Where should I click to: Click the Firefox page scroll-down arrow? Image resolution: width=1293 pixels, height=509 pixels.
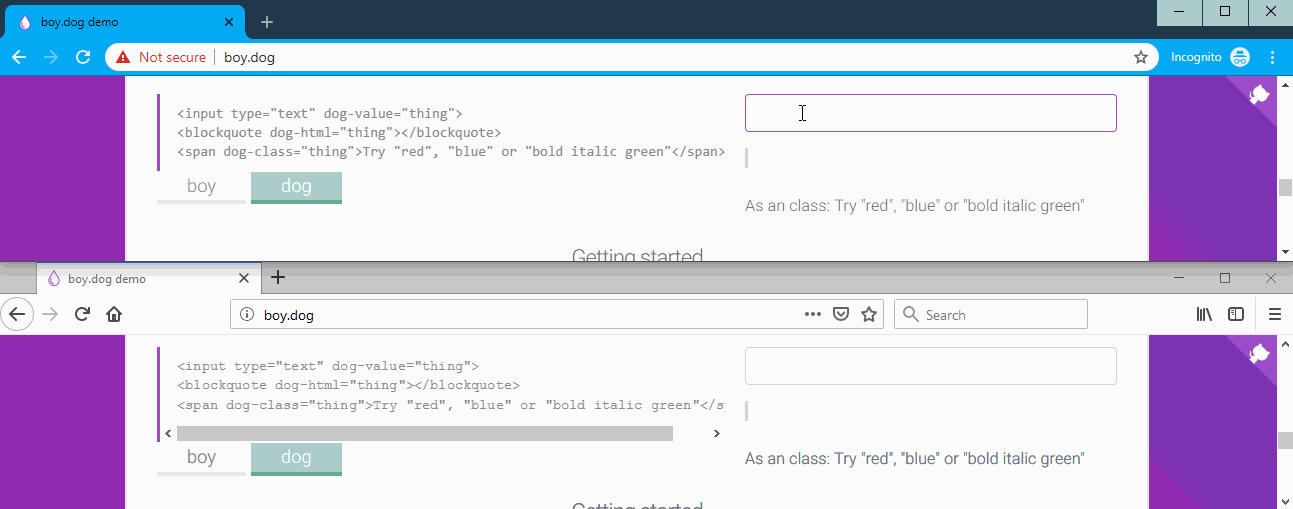tap(1284, 500)
